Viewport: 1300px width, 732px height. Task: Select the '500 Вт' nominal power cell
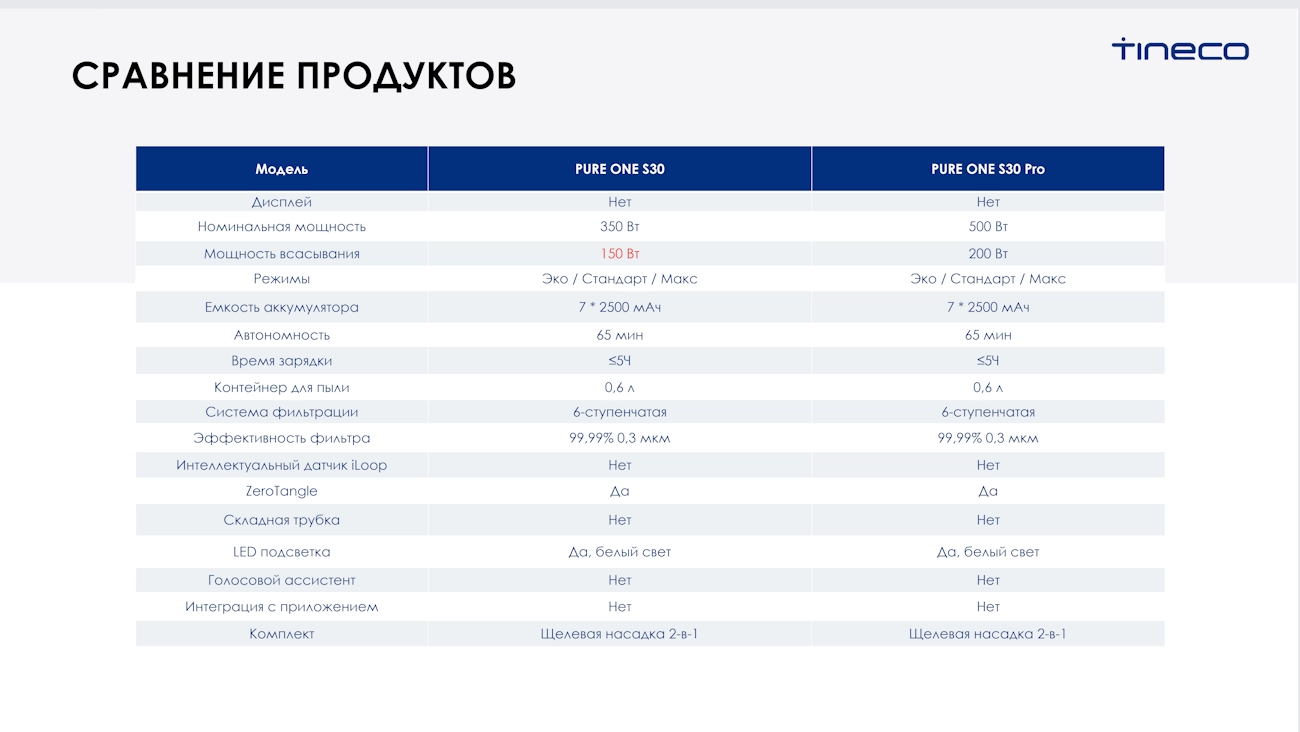pyautogui.click(x=988, y=227)
